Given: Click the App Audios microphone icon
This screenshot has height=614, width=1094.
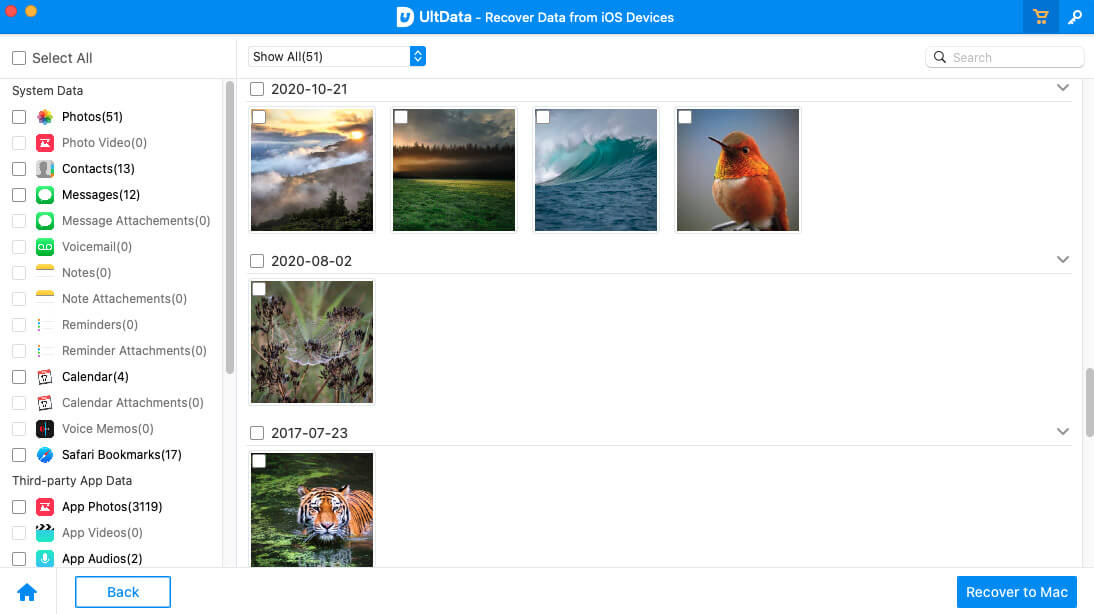Looking at the screenshot, I should [x=45, y=559].
